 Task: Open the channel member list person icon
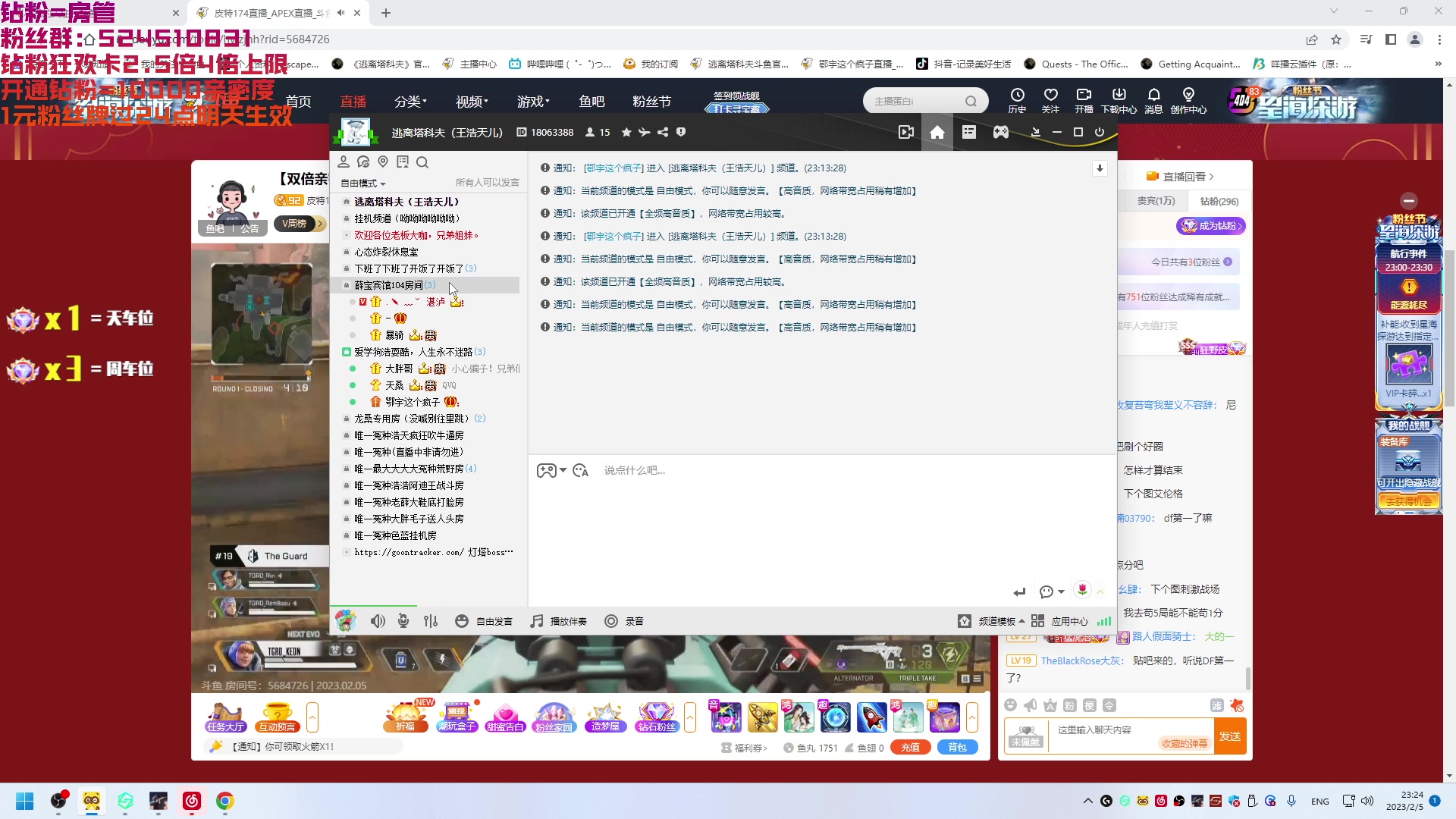click(x=344, y=162)
